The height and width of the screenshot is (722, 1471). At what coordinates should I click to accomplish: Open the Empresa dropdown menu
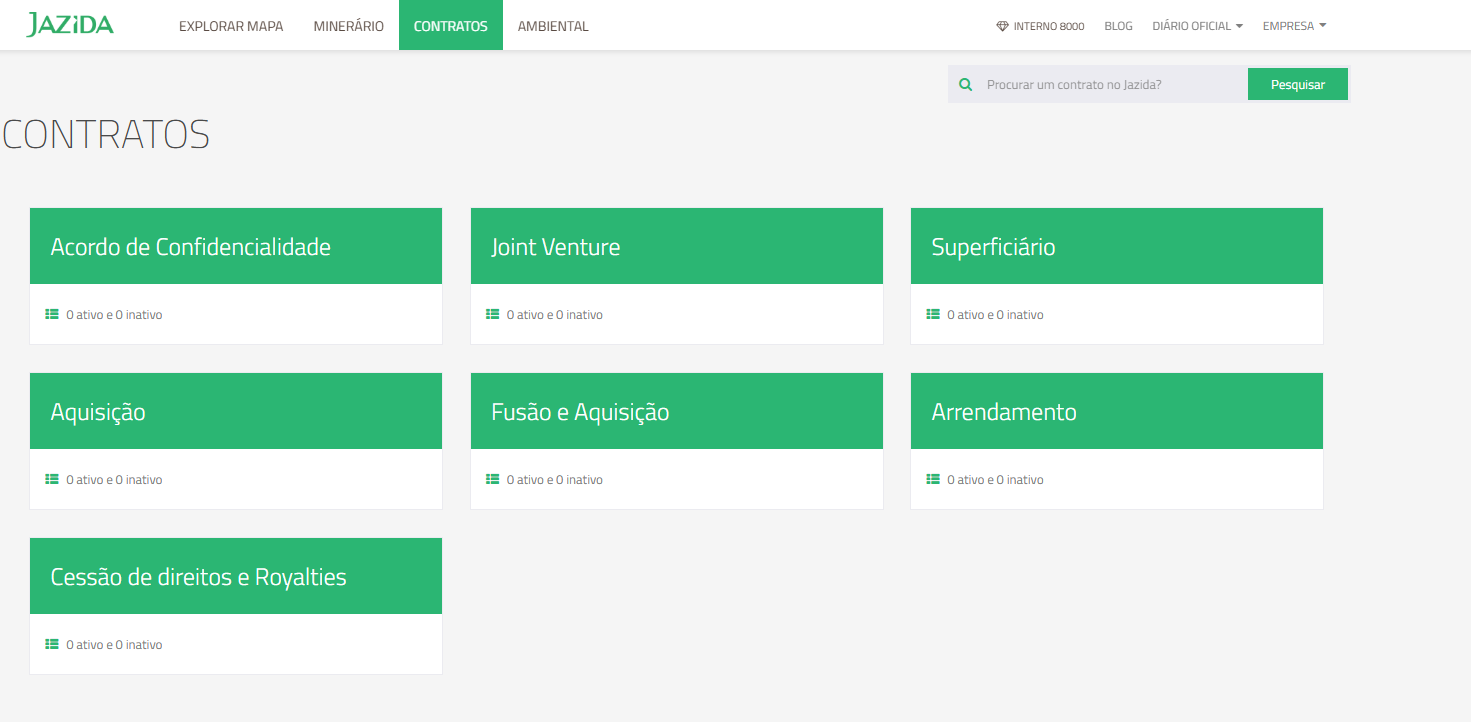(1294, 26)
